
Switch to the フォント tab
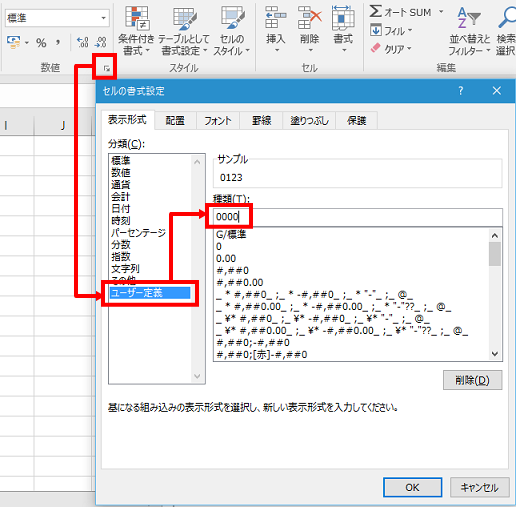218,120
